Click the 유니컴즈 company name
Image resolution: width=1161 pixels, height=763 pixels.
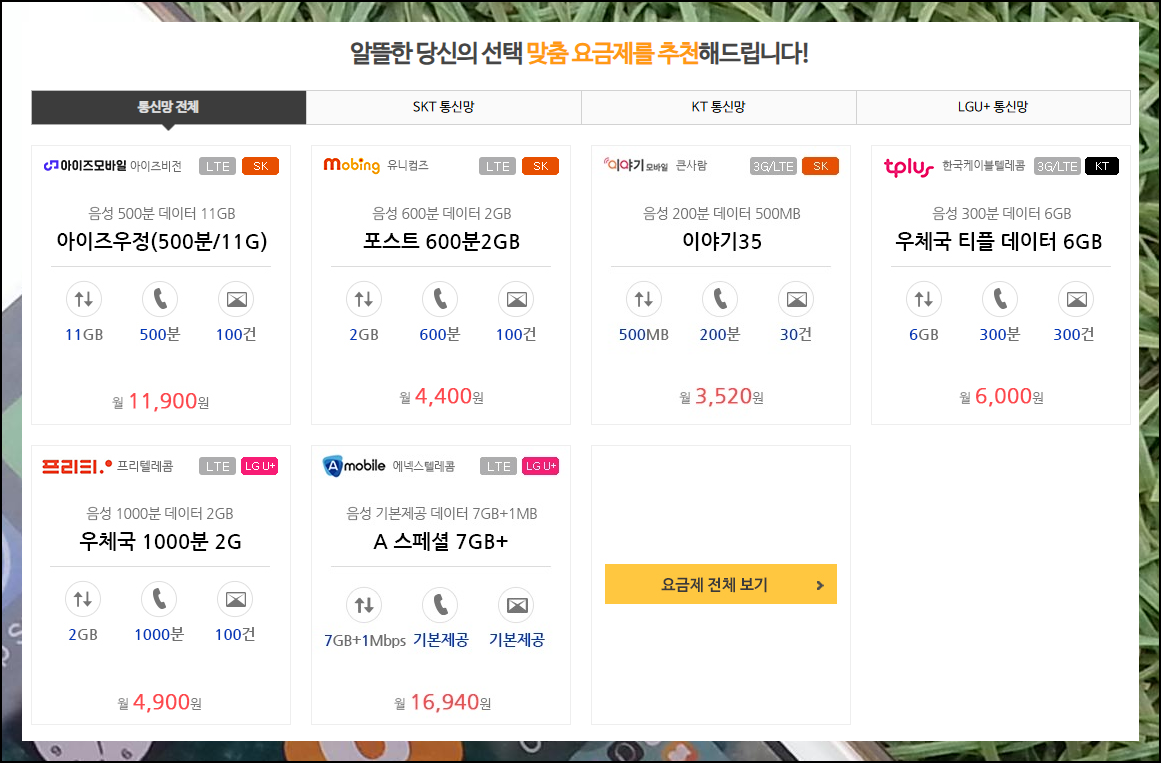coord(408,165)
